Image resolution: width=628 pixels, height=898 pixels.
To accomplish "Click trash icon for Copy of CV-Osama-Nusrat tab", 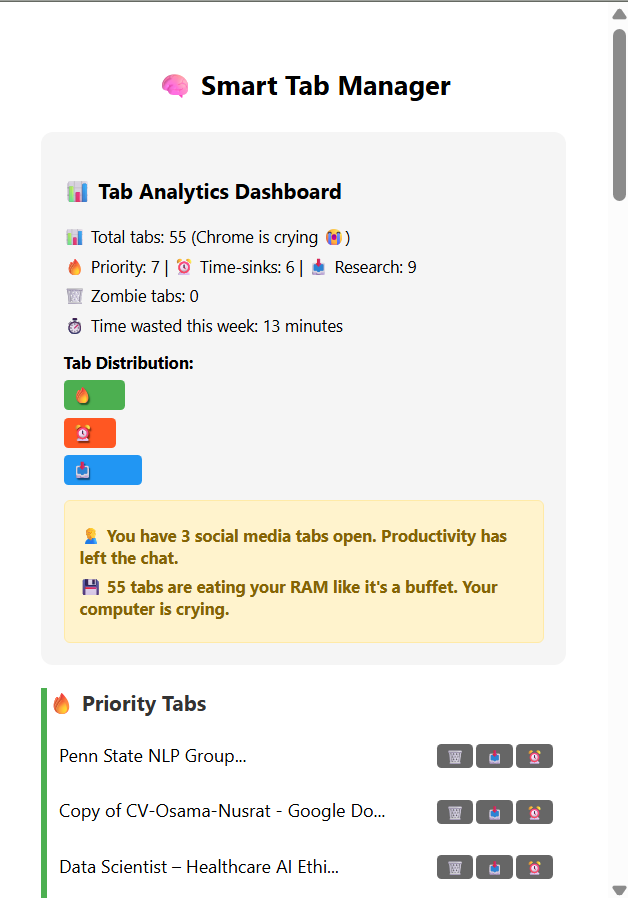I will click(x=455, y=812).
